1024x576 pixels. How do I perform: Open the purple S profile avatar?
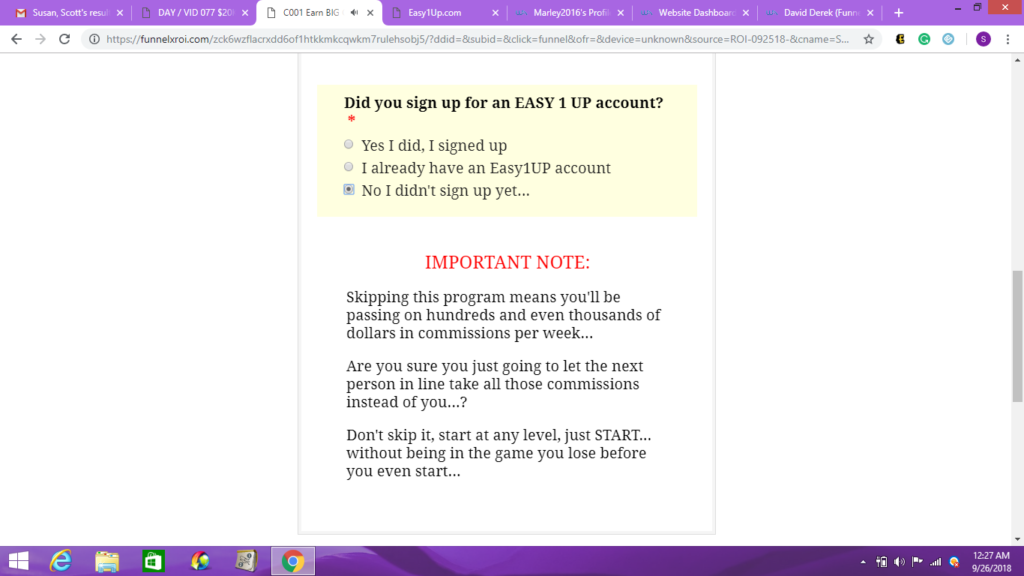point(983,39)
